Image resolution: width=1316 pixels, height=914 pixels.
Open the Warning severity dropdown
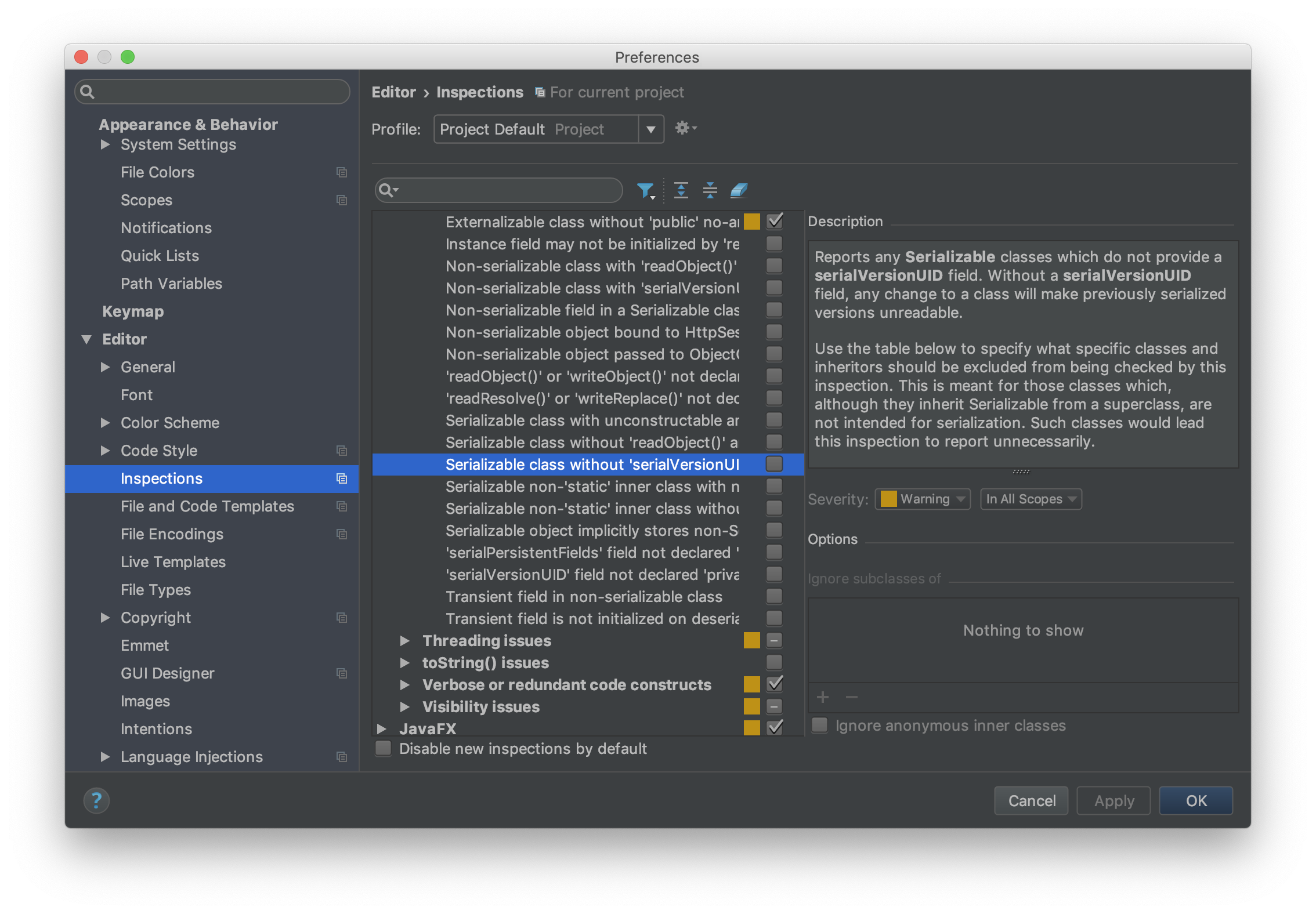pos(923,499)
